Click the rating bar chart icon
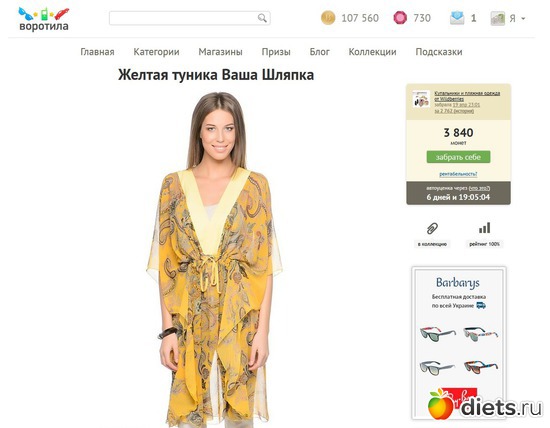 point(484,228)
